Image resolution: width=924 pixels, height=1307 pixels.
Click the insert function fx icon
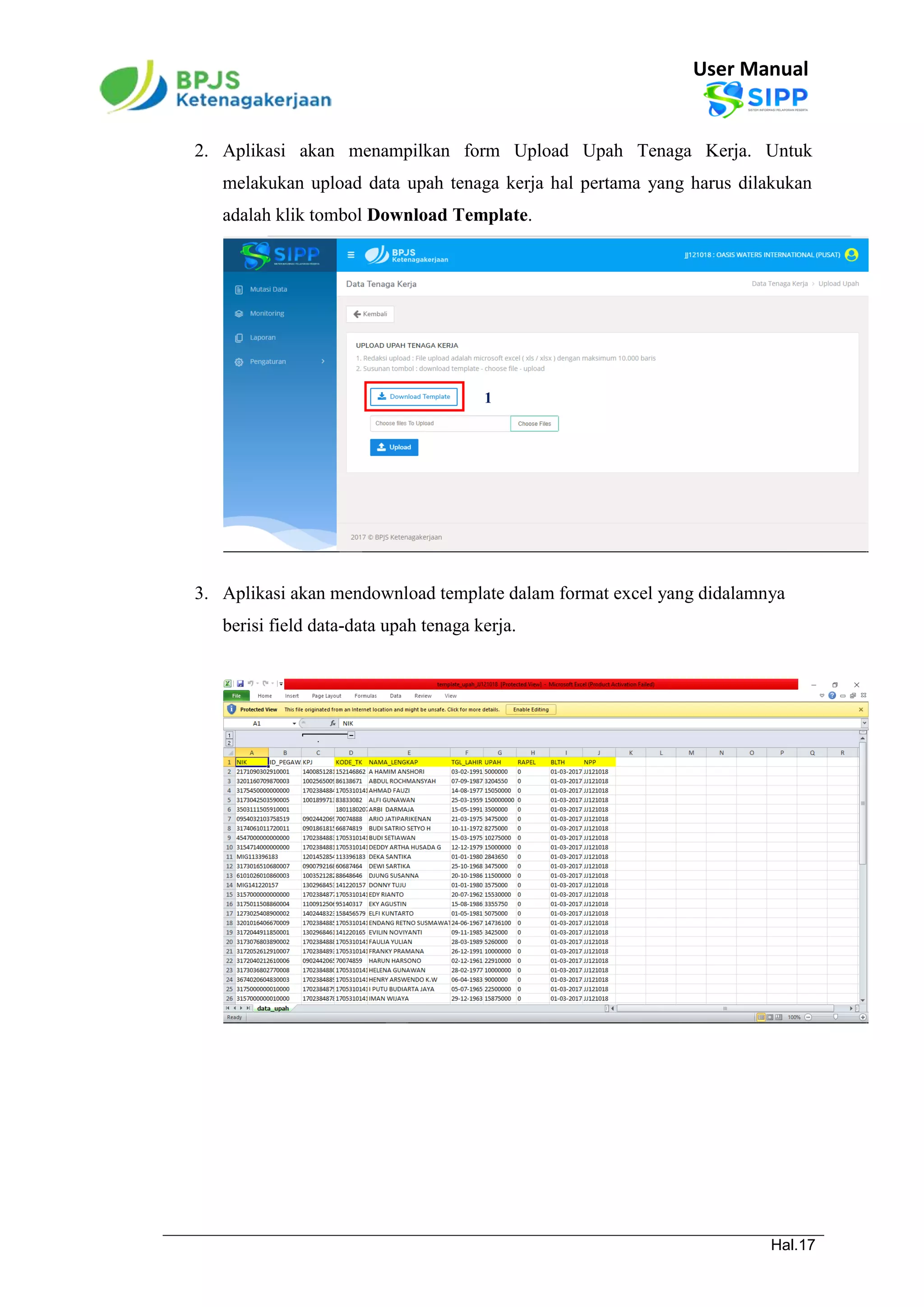(x=333, y=723)
